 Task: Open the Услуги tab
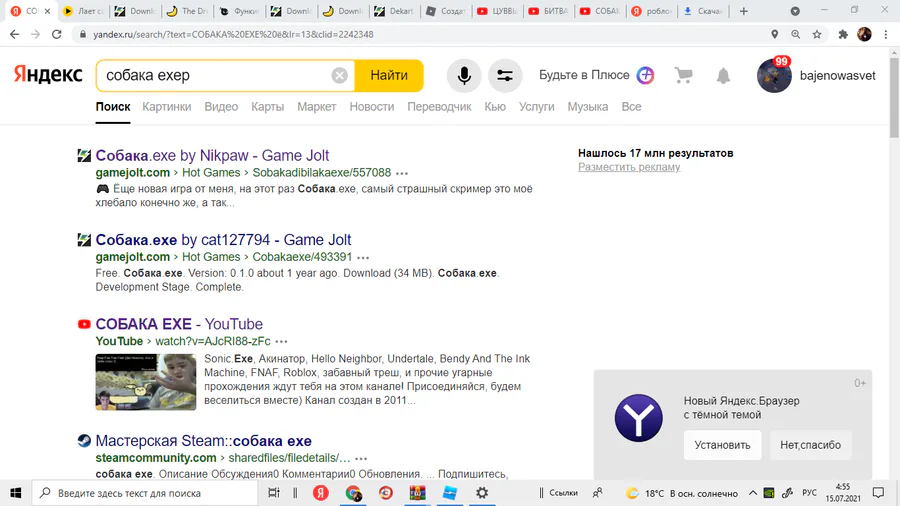tap(537, 107)
